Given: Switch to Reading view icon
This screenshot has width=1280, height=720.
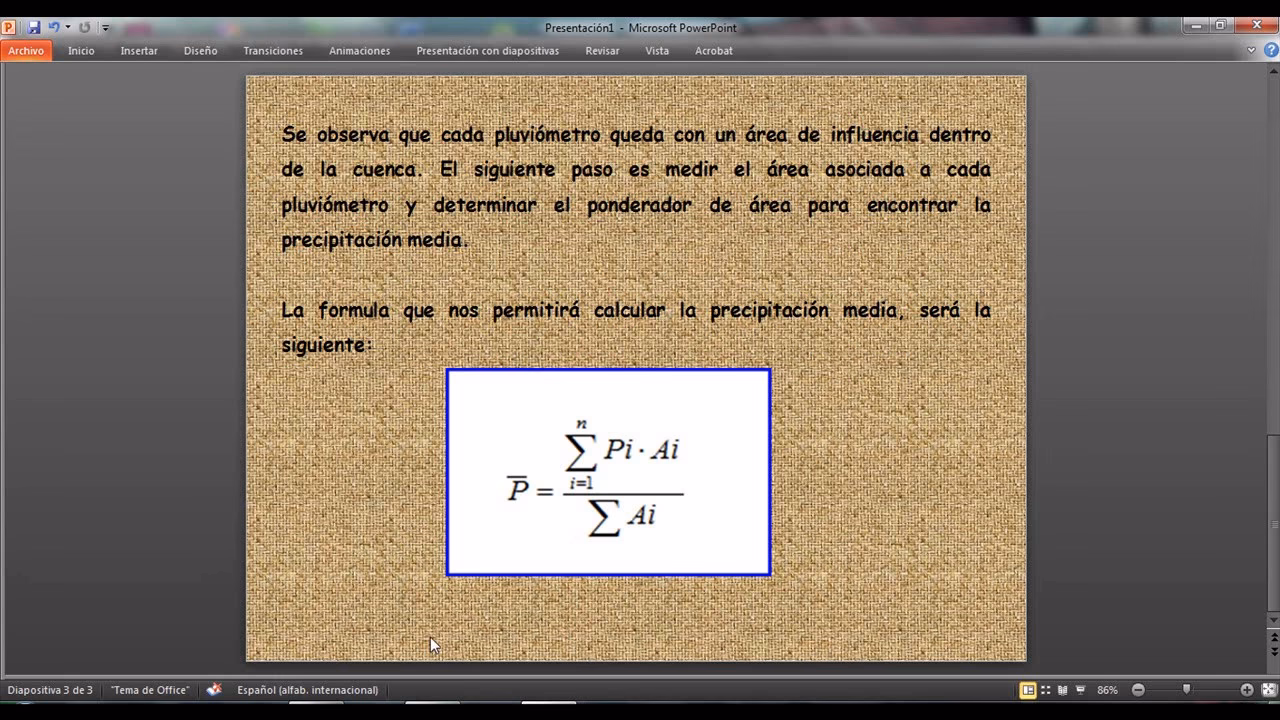Looking at the screenshot, I should (1062, 690).
